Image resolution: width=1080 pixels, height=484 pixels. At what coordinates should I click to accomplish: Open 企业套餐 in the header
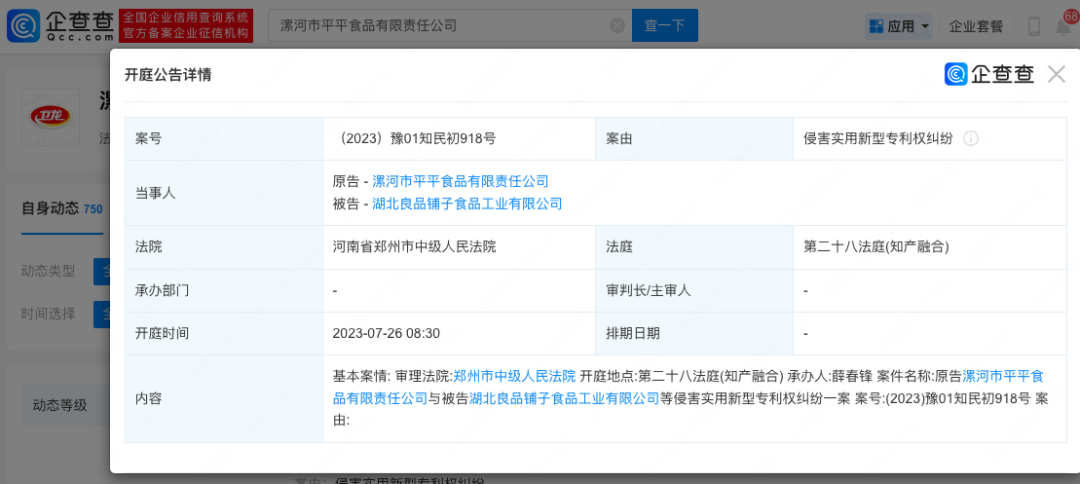coord(976,26)
